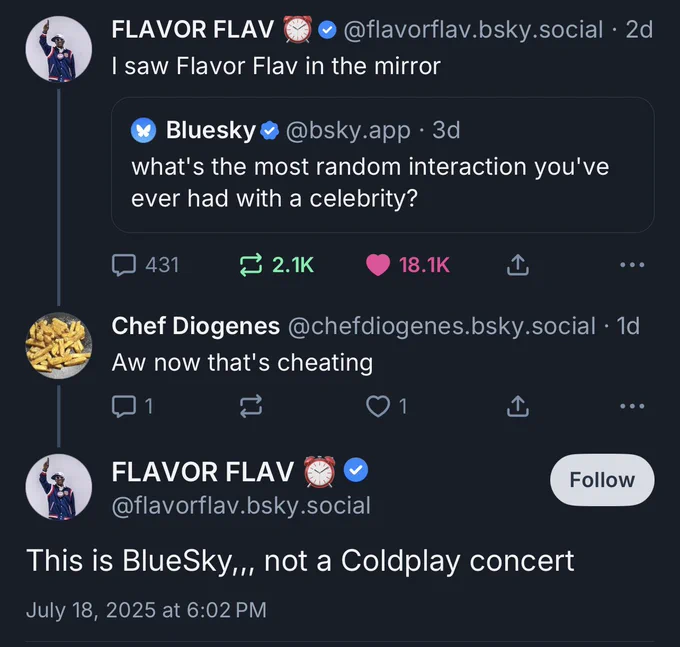Viewport: 680px width, 647px height.
Task: Click the July 18, 2025 timestamp
Action: (146, 609)
